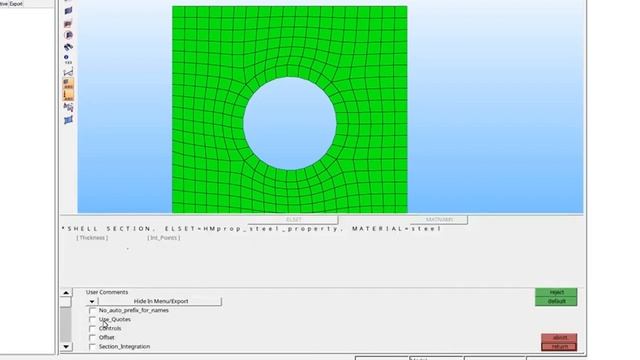Click the green default button
This screenshot has width=640, height=360.
coord(556,301)
